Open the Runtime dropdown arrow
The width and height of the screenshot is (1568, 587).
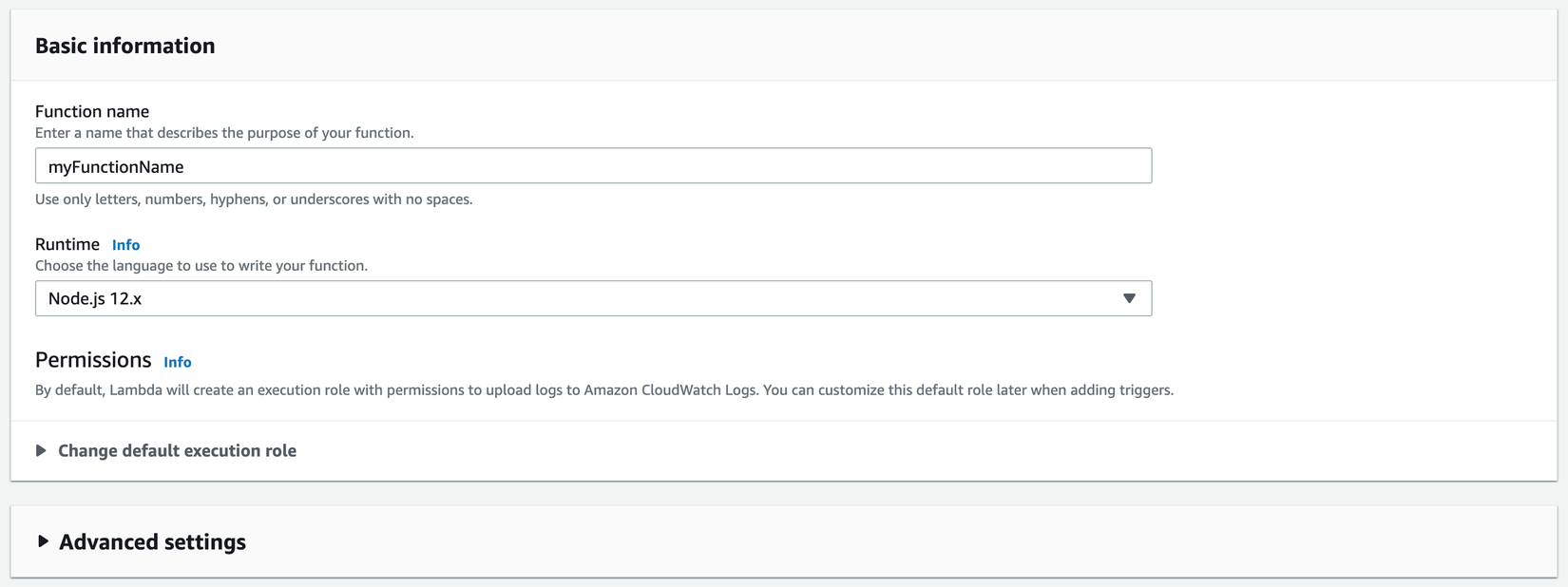[x=1129, y=298]
